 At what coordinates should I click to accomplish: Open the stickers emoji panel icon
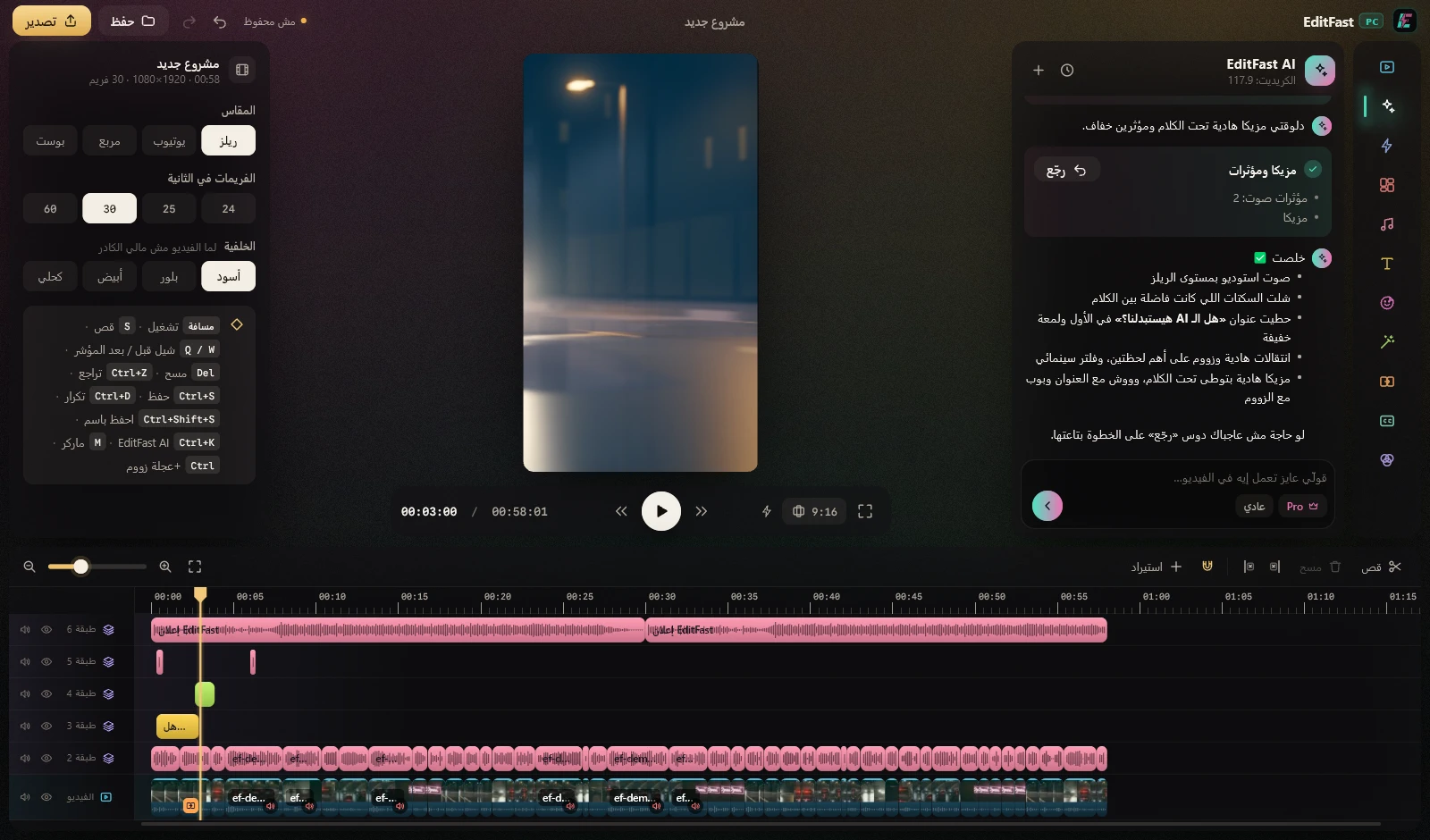click(1387, 303)
